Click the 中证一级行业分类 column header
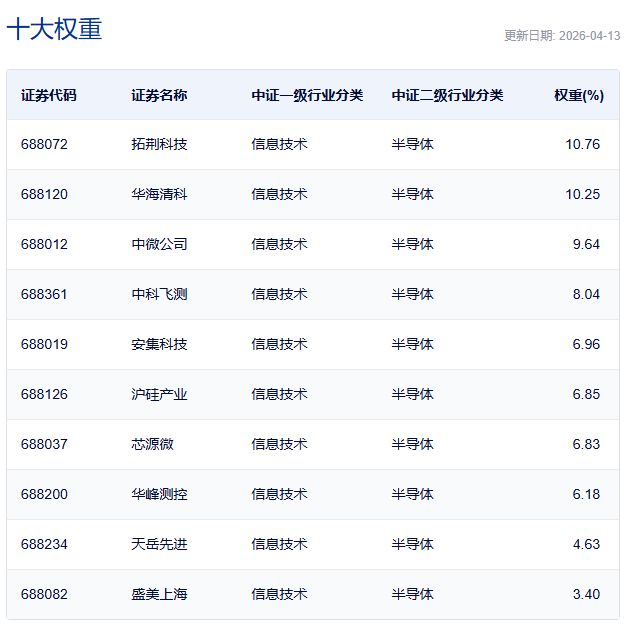 pyautogui.click(x=307, y=96)
